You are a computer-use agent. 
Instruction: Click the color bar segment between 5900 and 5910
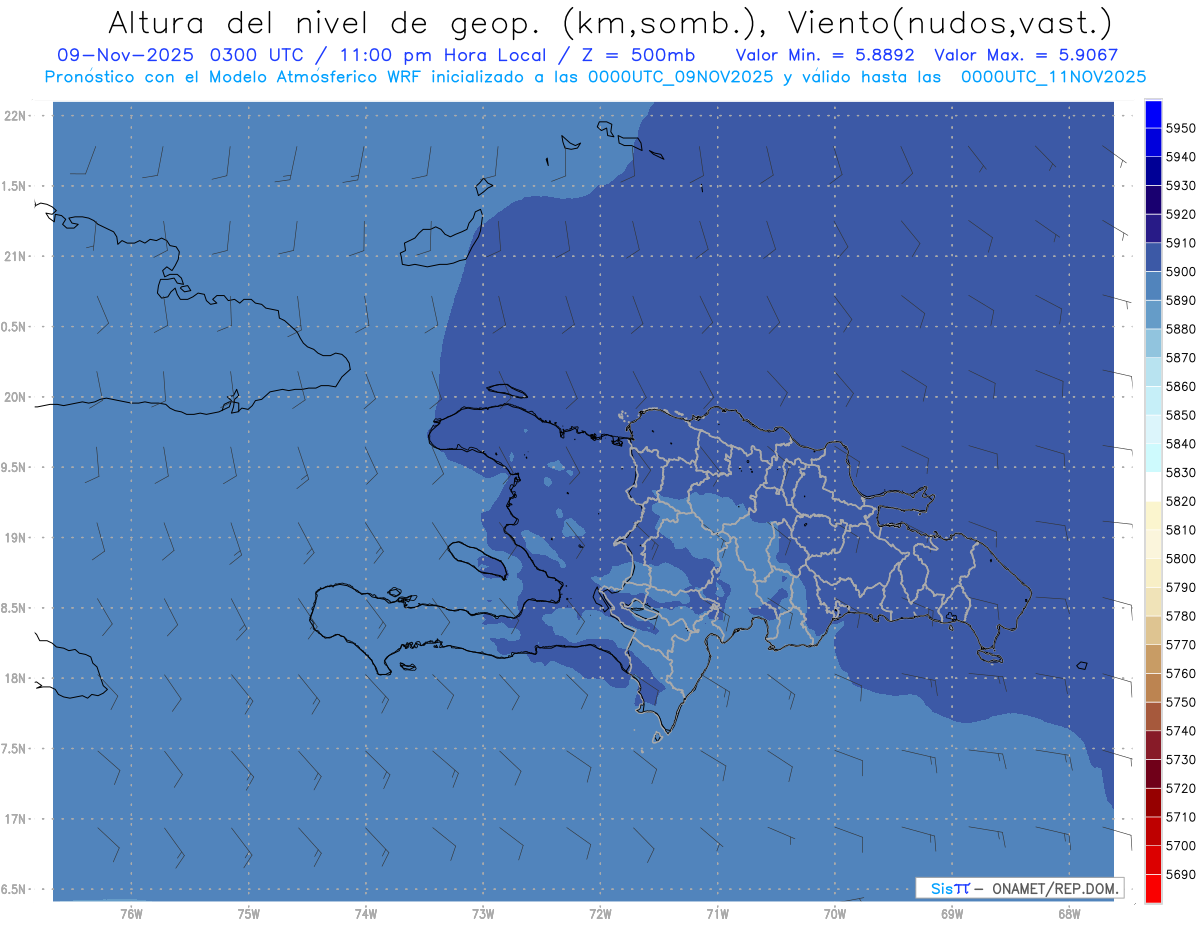tap(1153, 257)
